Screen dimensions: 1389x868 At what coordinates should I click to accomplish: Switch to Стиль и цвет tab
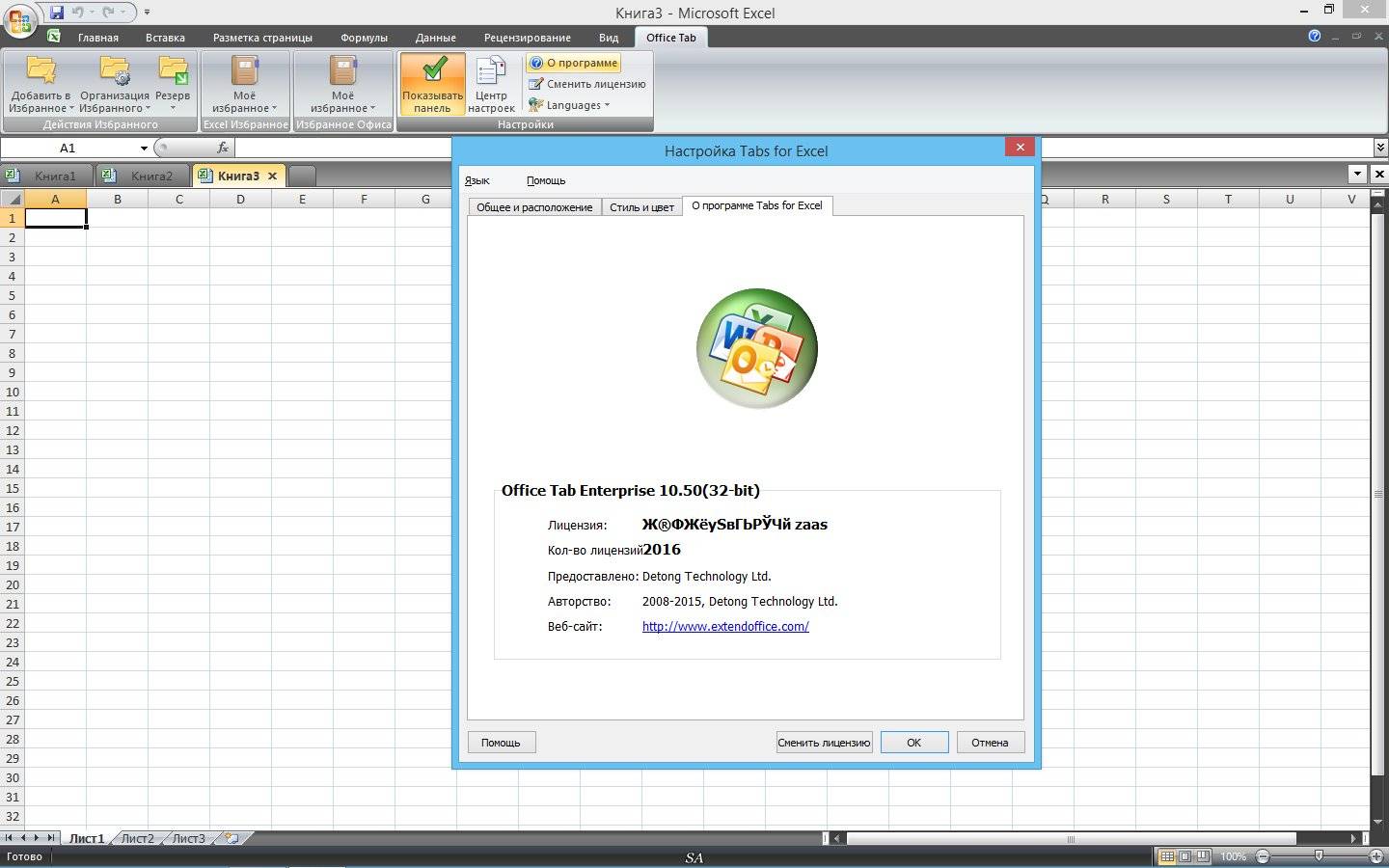641,207
